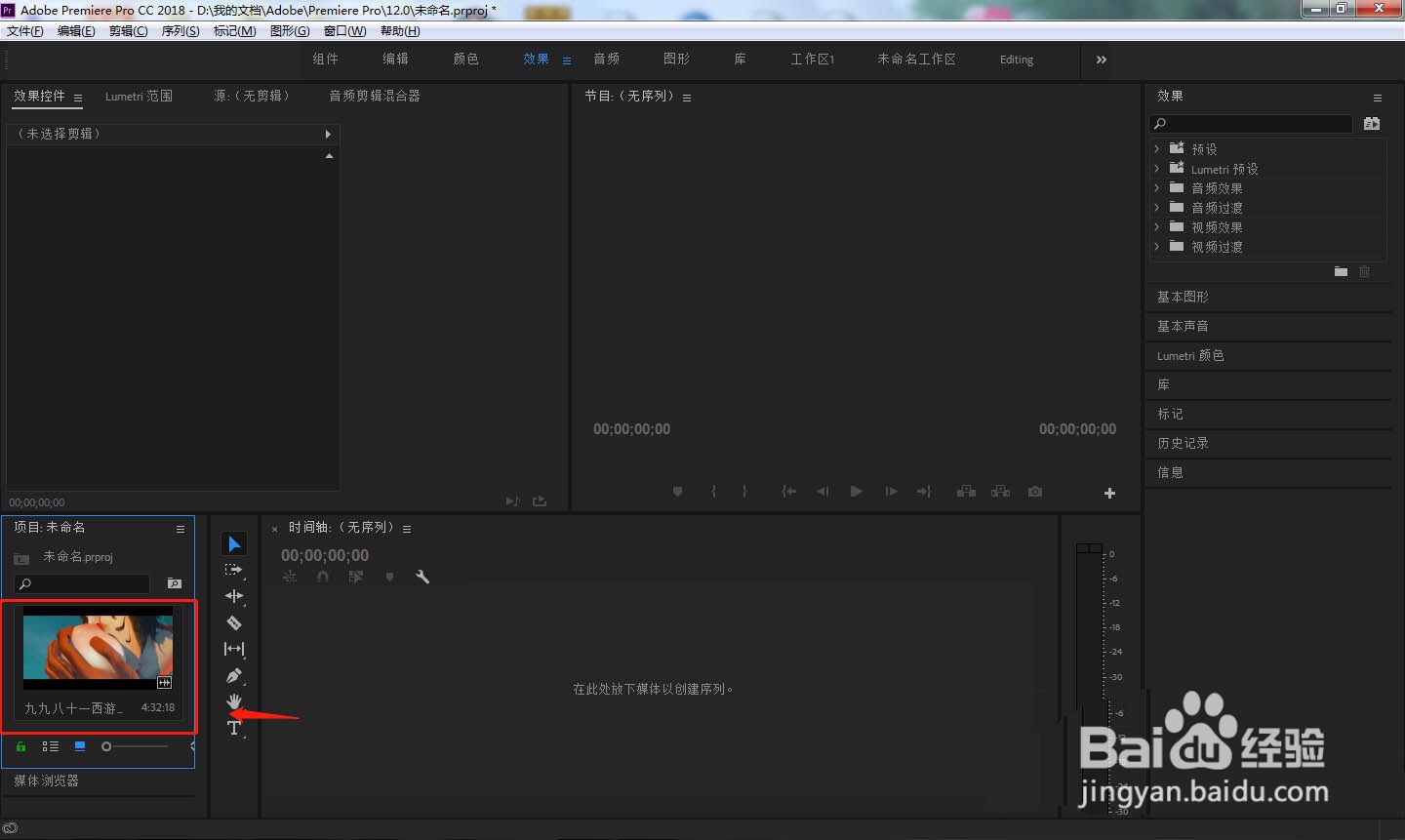This screenshot has width=1405, height=840.
Task: Open the 窗口 menu
Action: click(x=343, y=30)
